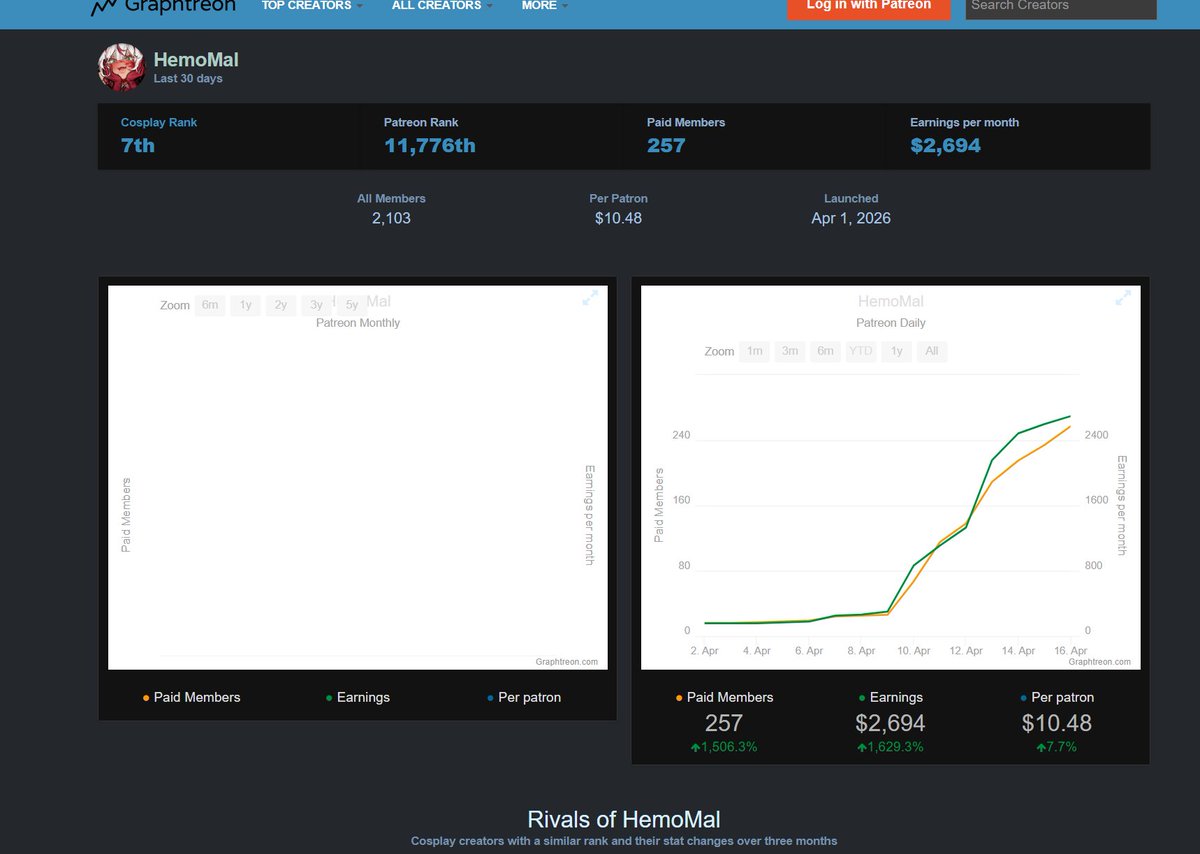1200x854 pixels.
Task: Click Graphtreon.com credit on Monthly chart
Action: tap(566, 661)
